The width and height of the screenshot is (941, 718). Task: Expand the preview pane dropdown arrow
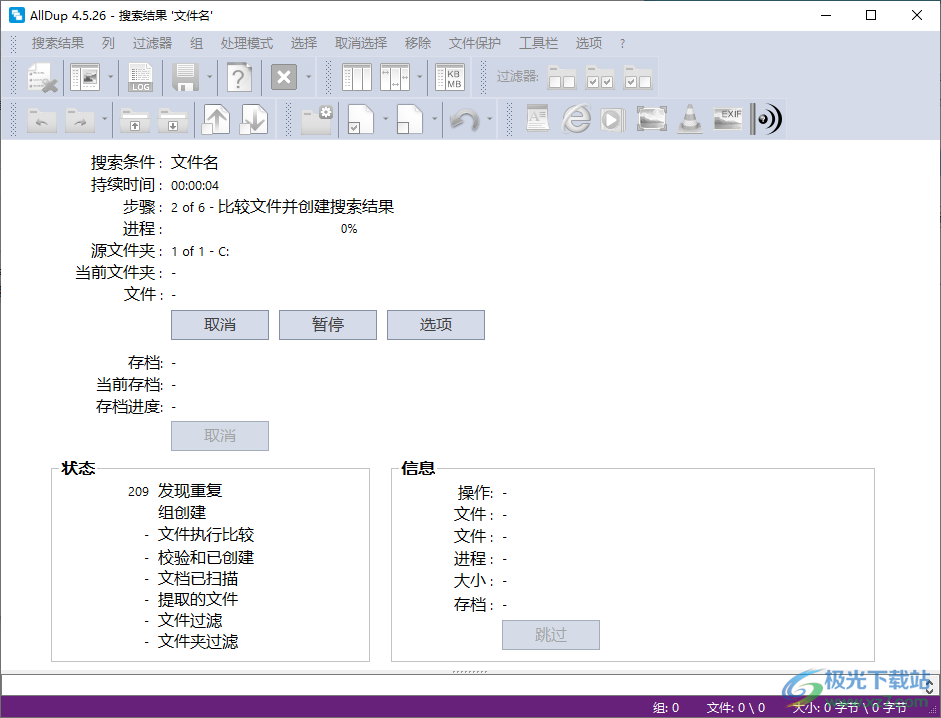110,77
